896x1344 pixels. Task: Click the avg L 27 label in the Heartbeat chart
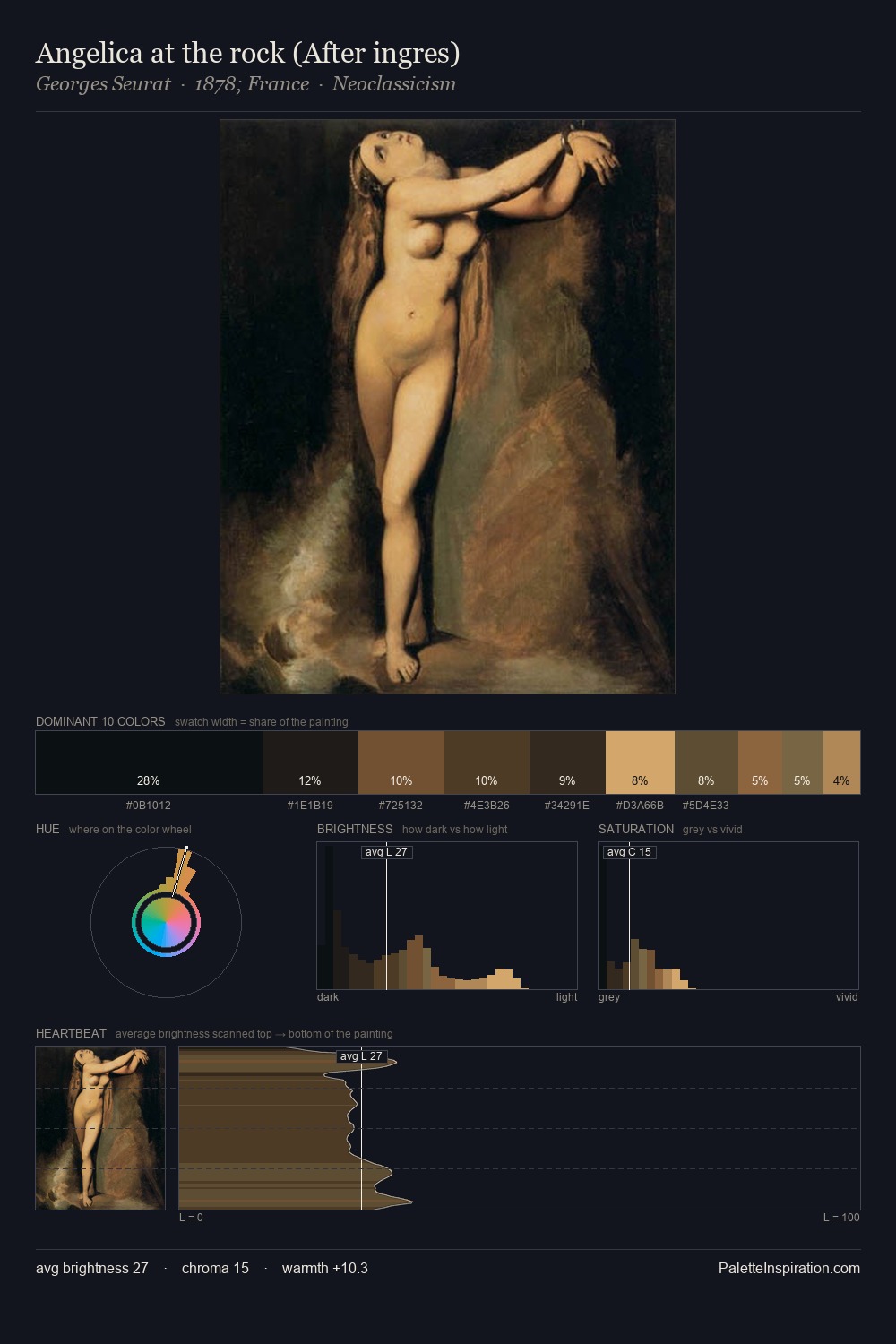pyautogui.click(x=361, y=1056)
